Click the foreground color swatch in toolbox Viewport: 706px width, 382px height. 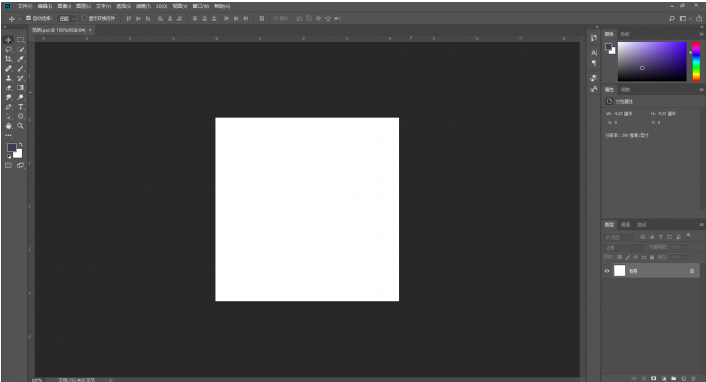12,148
